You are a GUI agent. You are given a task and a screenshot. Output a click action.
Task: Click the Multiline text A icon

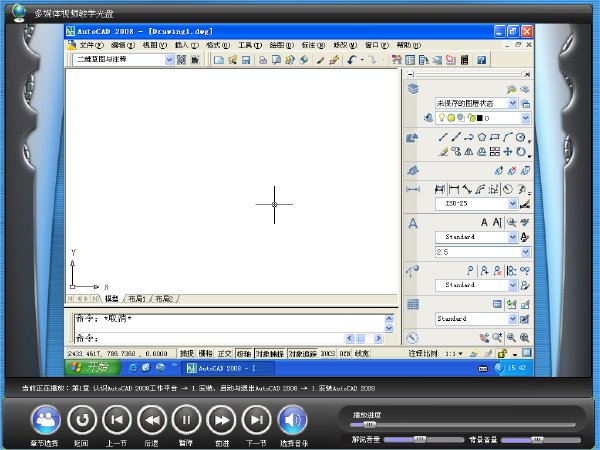pos(484,222)
